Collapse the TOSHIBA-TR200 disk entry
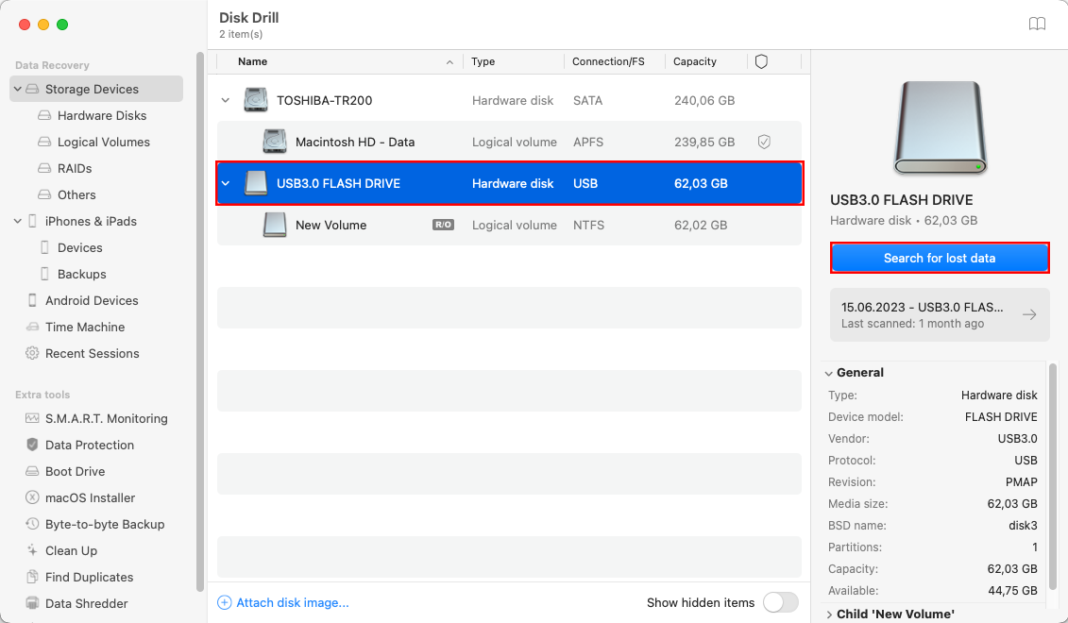Image resolution: width=1068 pixels, height=623 pixels. [224, 100]
